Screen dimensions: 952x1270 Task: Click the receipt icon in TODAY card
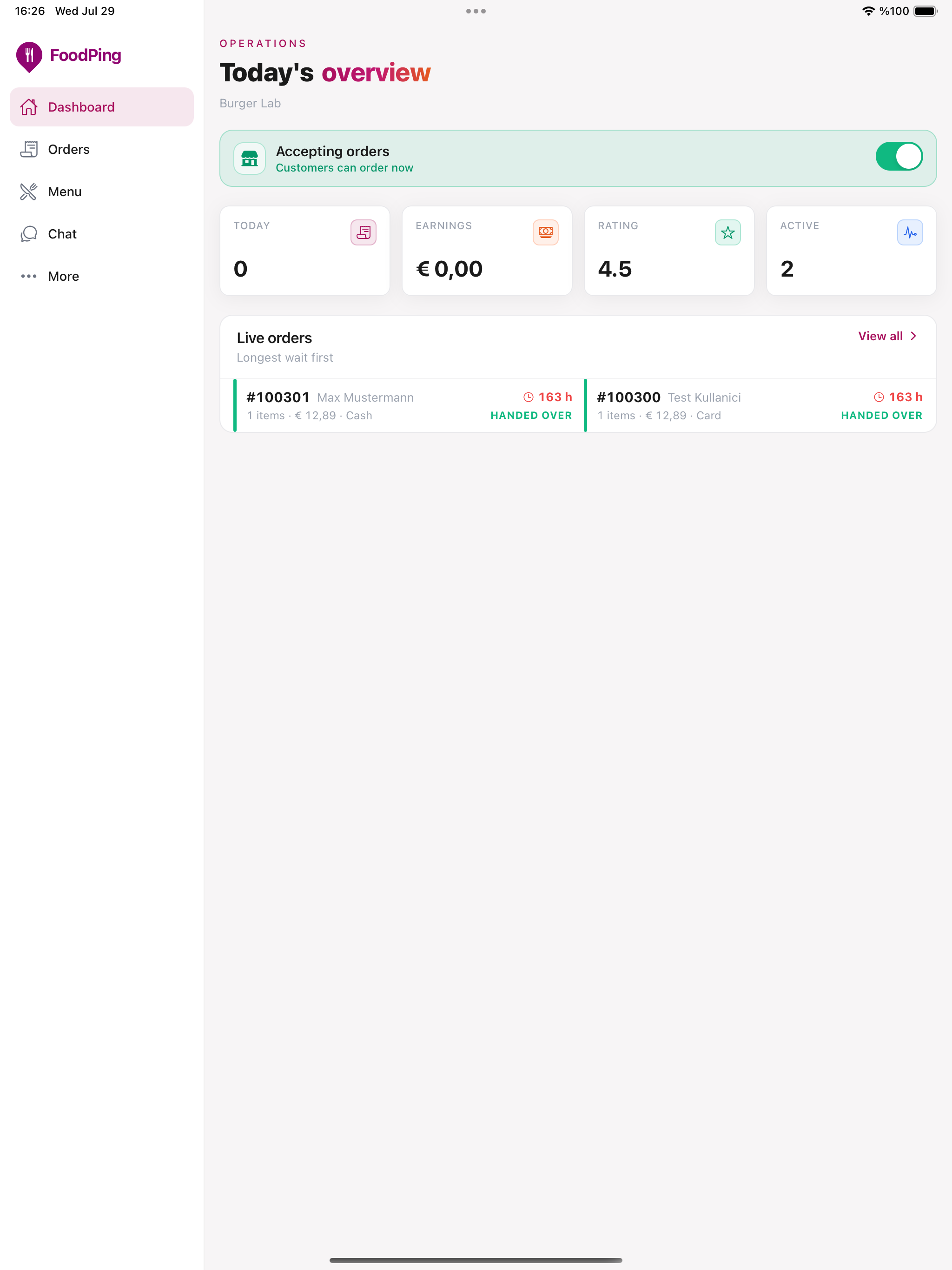364,232
